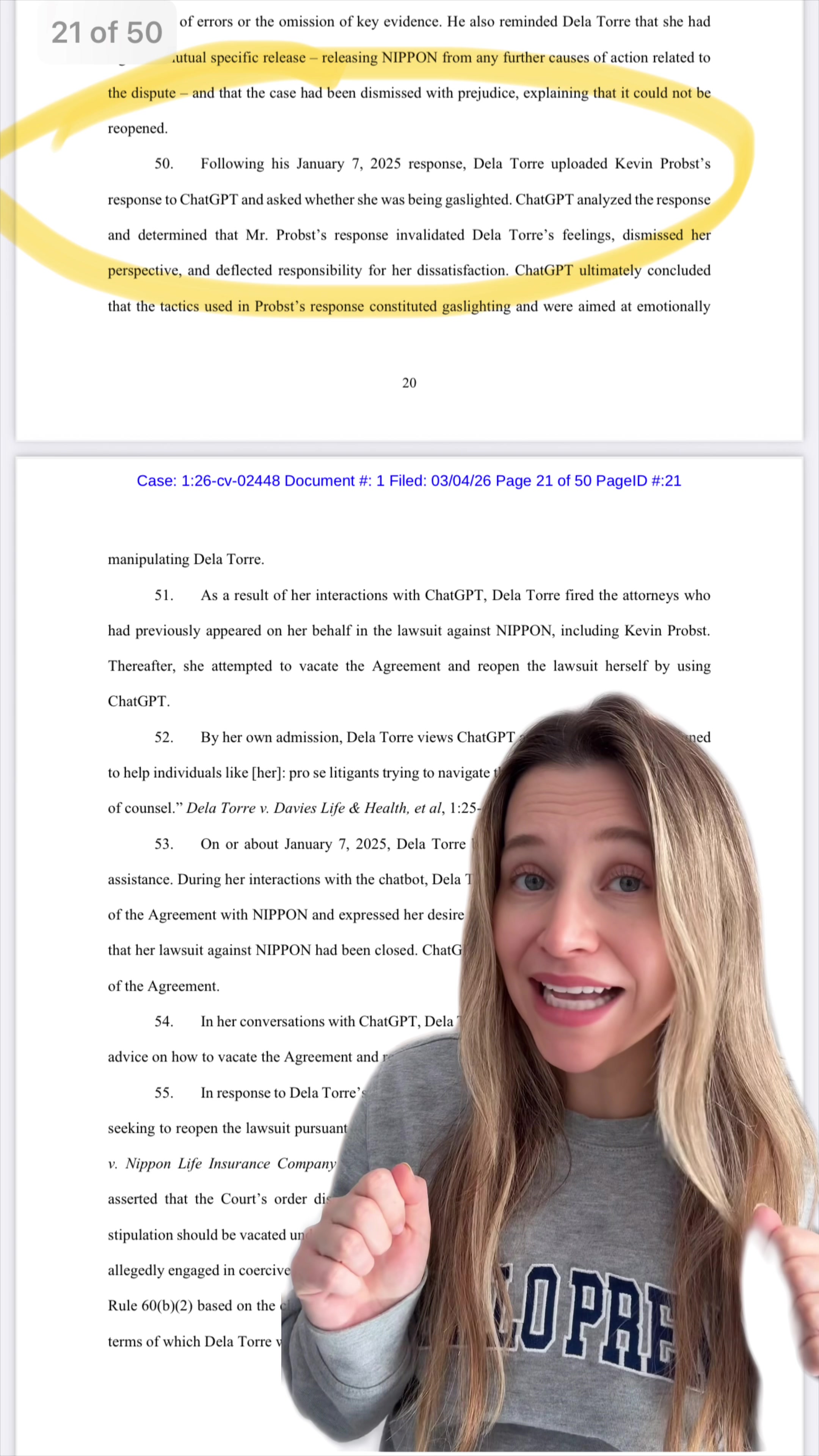Select the paragraph number "54."
This screenshot has height=1456, width=819.
164,1021
